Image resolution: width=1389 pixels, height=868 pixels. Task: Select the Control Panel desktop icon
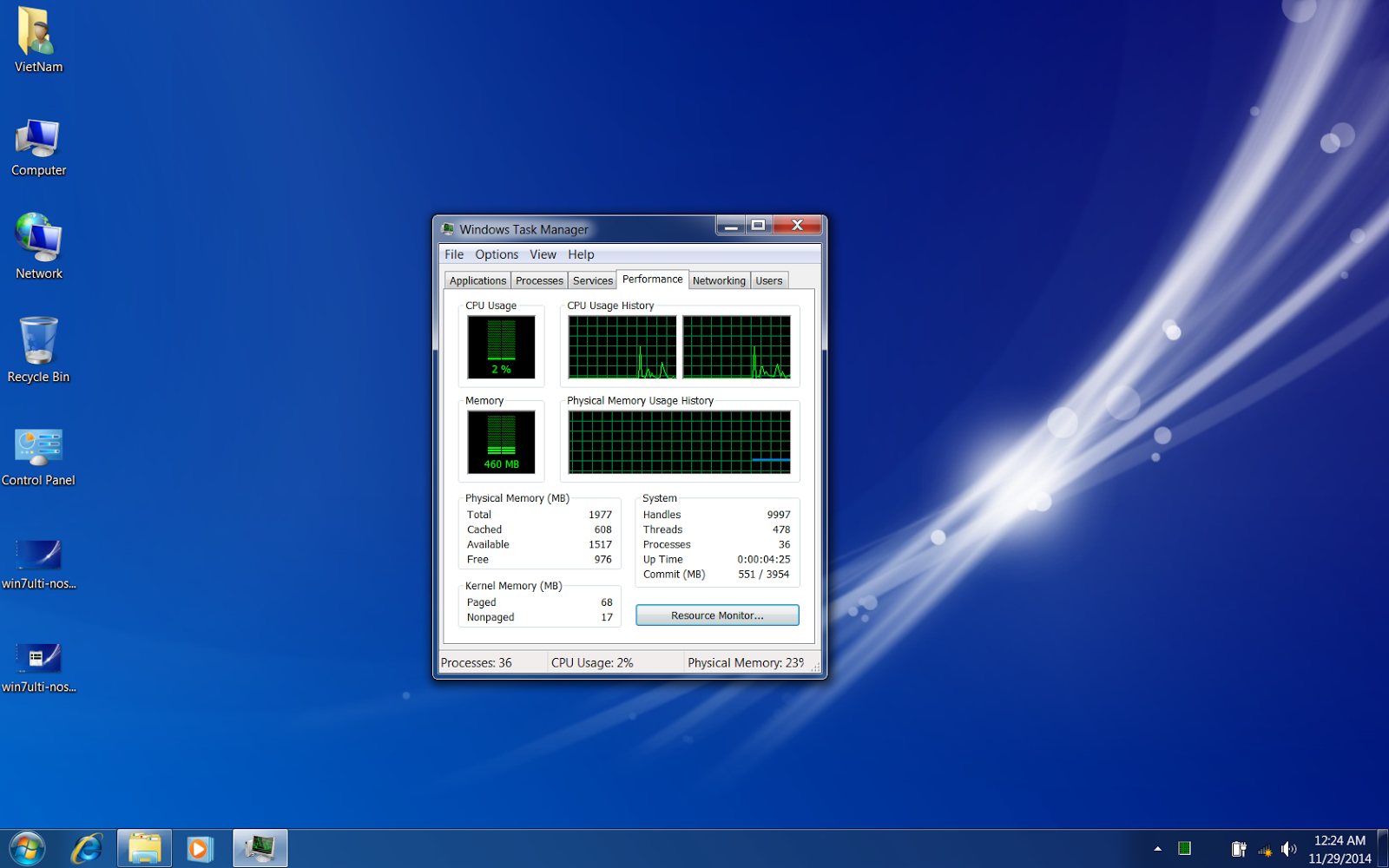click(38, 457)
